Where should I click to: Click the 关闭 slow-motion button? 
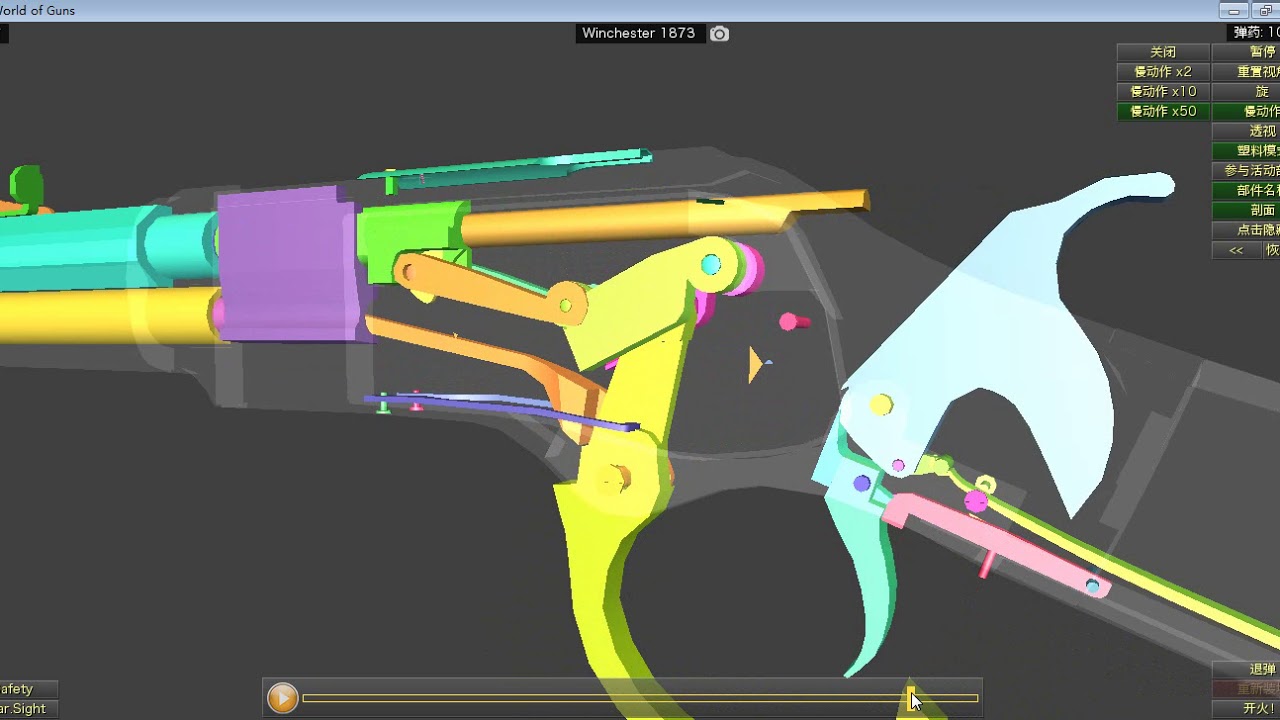click(x=1163, y=52)
